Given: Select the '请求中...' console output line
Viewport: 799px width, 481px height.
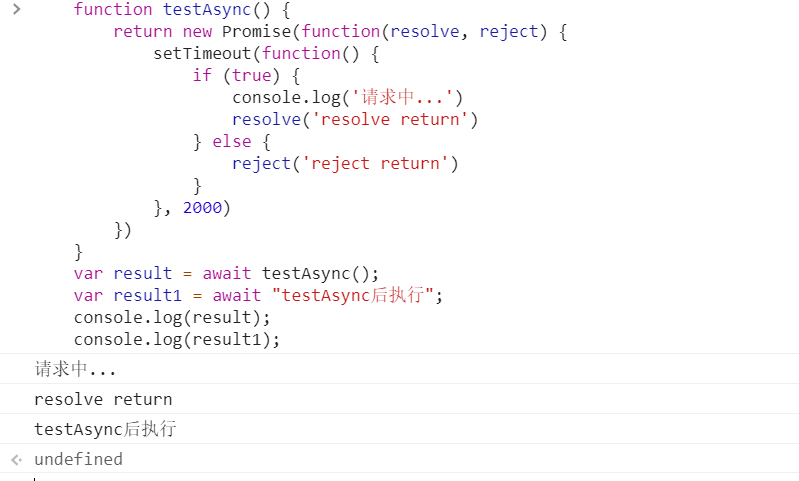Looking at the screenshot, I should click(75, 369).
